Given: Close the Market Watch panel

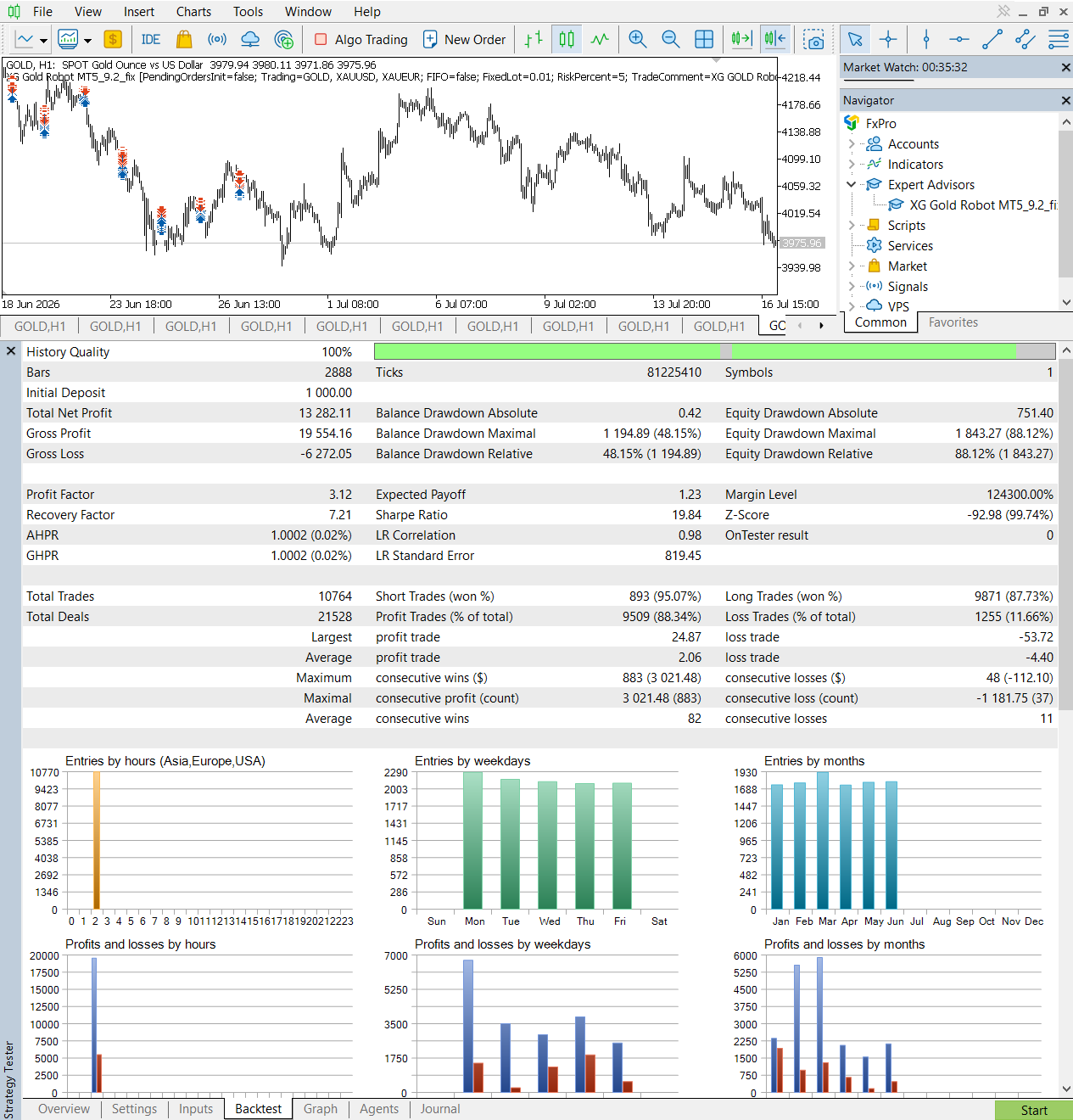Looking at the screenshot, I should (1065, 67).
